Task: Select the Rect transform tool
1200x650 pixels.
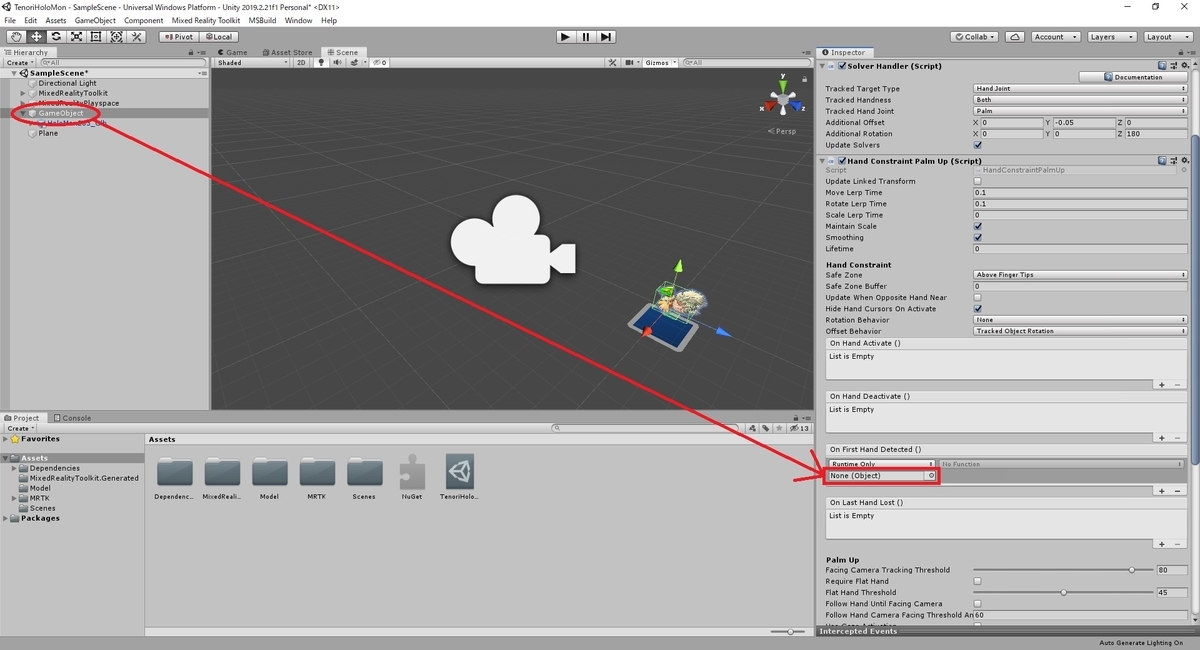Action: 96,37
